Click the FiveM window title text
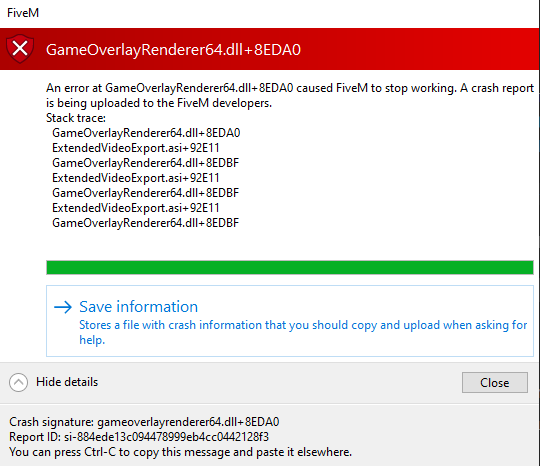The height and width of the screenshot is (466, 540). (x=23, y=13)
